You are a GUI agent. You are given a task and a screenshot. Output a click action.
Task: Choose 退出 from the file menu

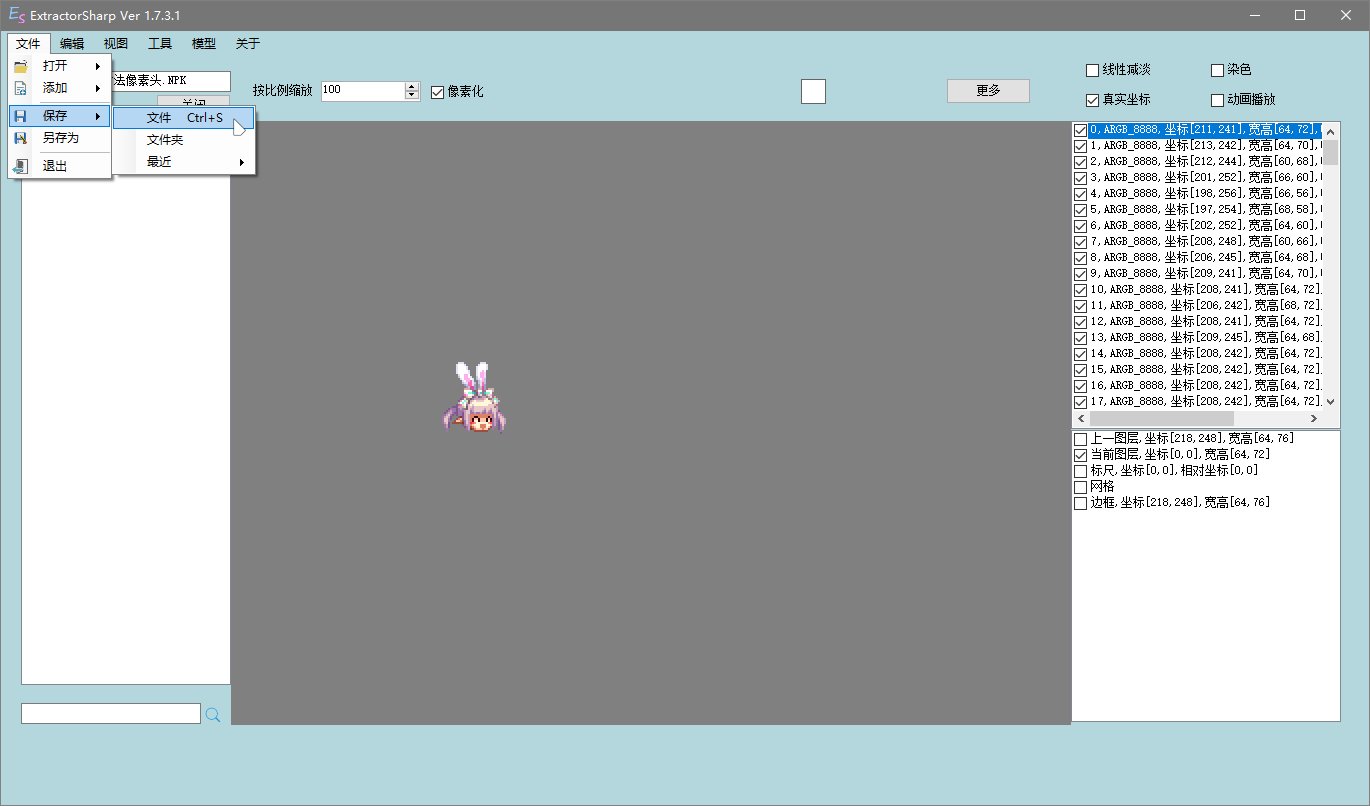pyautogui.click(x=60, y=166)
